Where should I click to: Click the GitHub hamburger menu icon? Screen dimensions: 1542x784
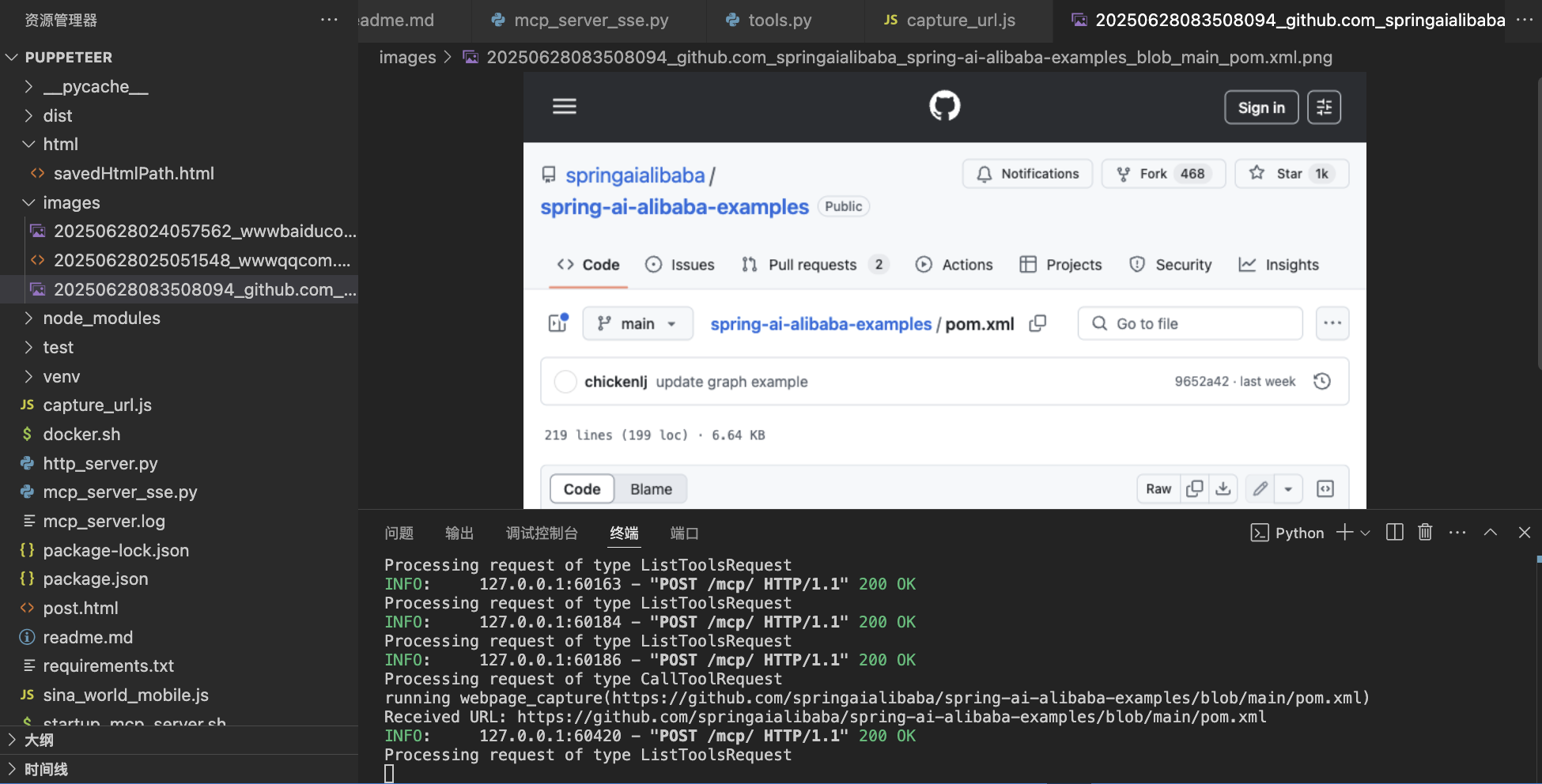[x=564, y=107]
